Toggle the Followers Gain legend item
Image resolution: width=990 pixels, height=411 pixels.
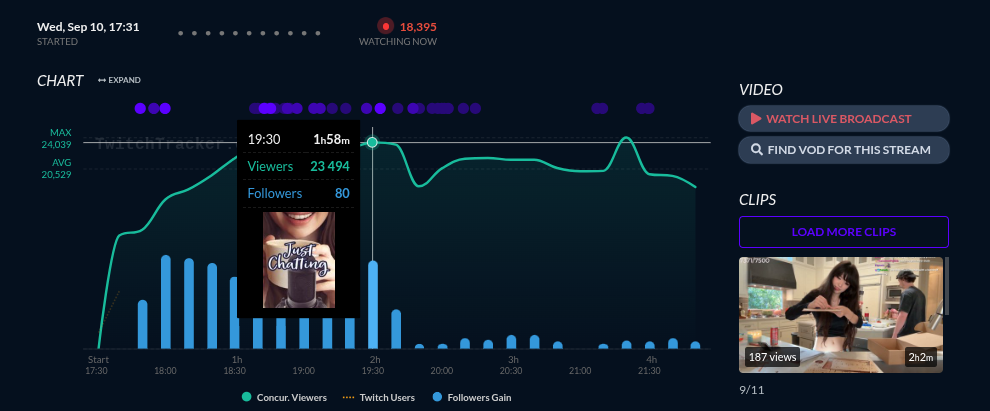tap(472, 398)
